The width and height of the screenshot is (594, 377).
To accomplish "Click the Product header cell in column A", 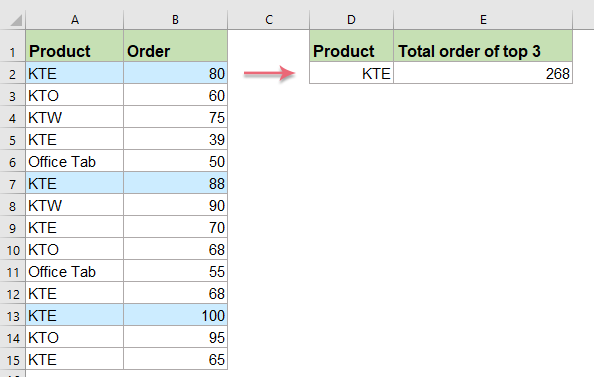I will (x=75, y=46).
